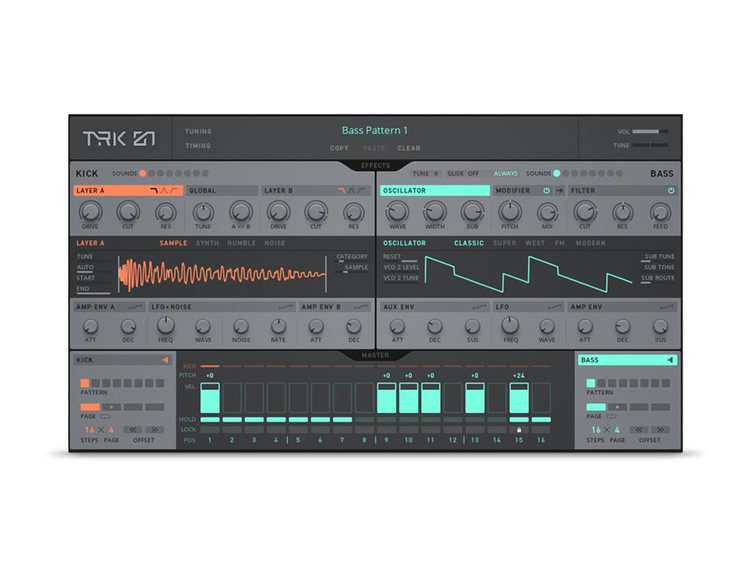
Task: Click the Bass page loop icon
Action: point(611,417)
